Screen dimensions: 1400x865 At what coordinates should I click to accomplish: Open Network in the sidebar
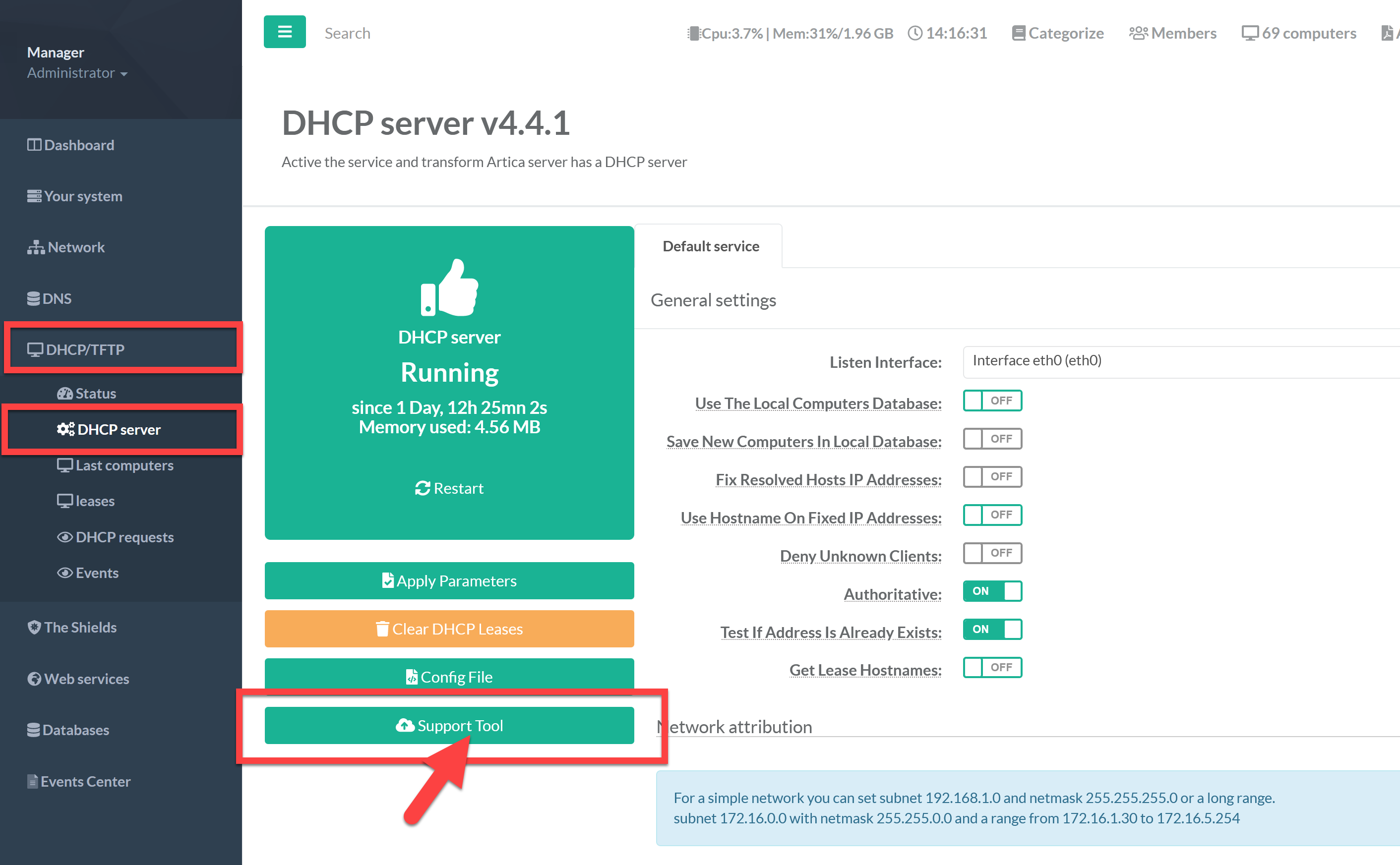coord(75,247)
